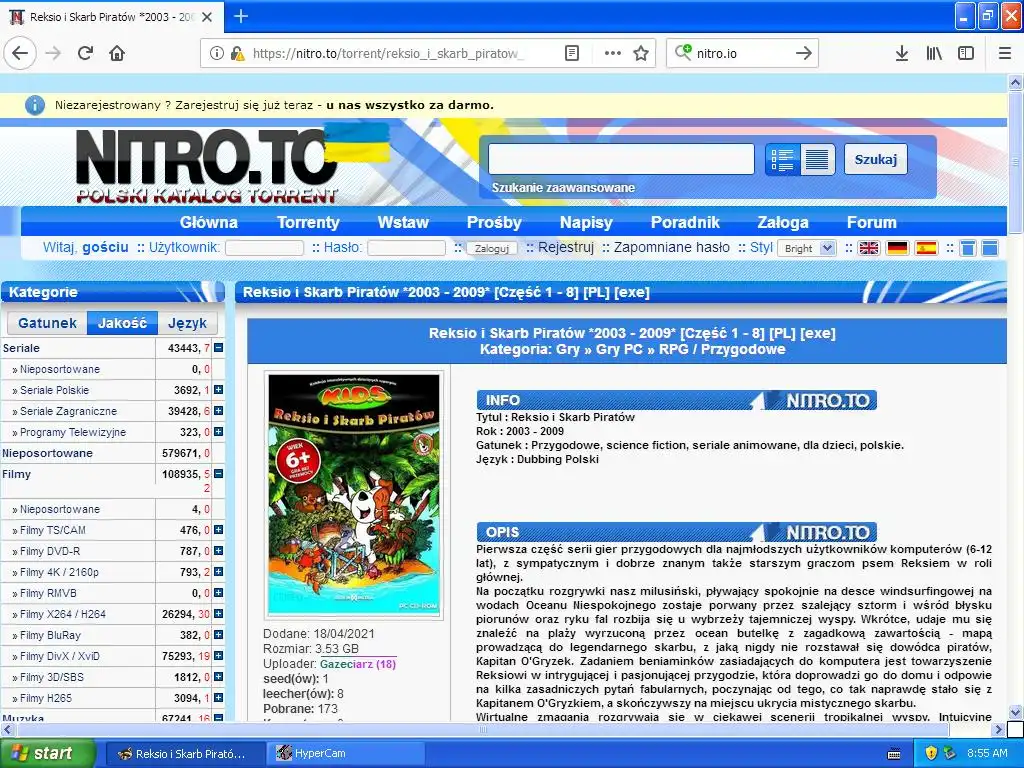
Task: Select the compact lines view search icon
Action: 817,159
